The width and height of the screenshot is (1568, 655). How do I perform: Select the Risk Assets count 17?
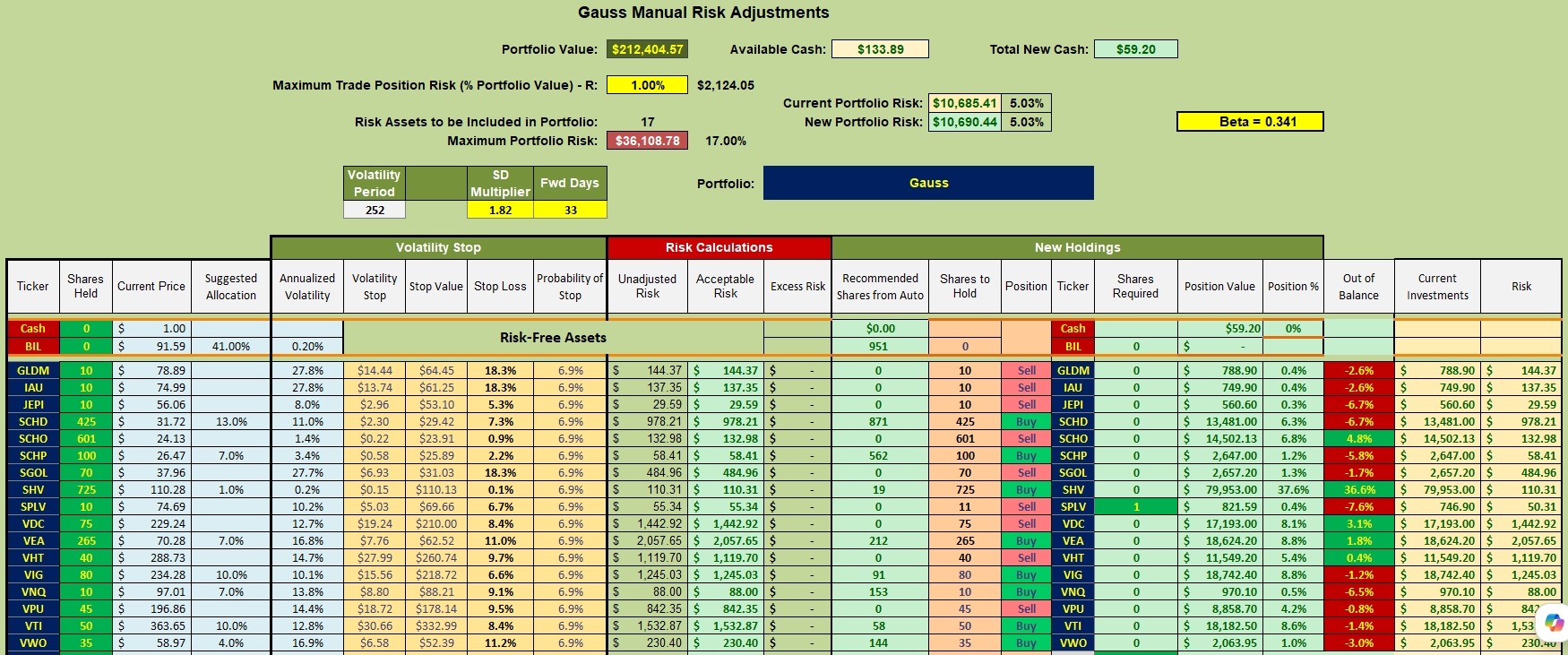(x=648, y=122)
